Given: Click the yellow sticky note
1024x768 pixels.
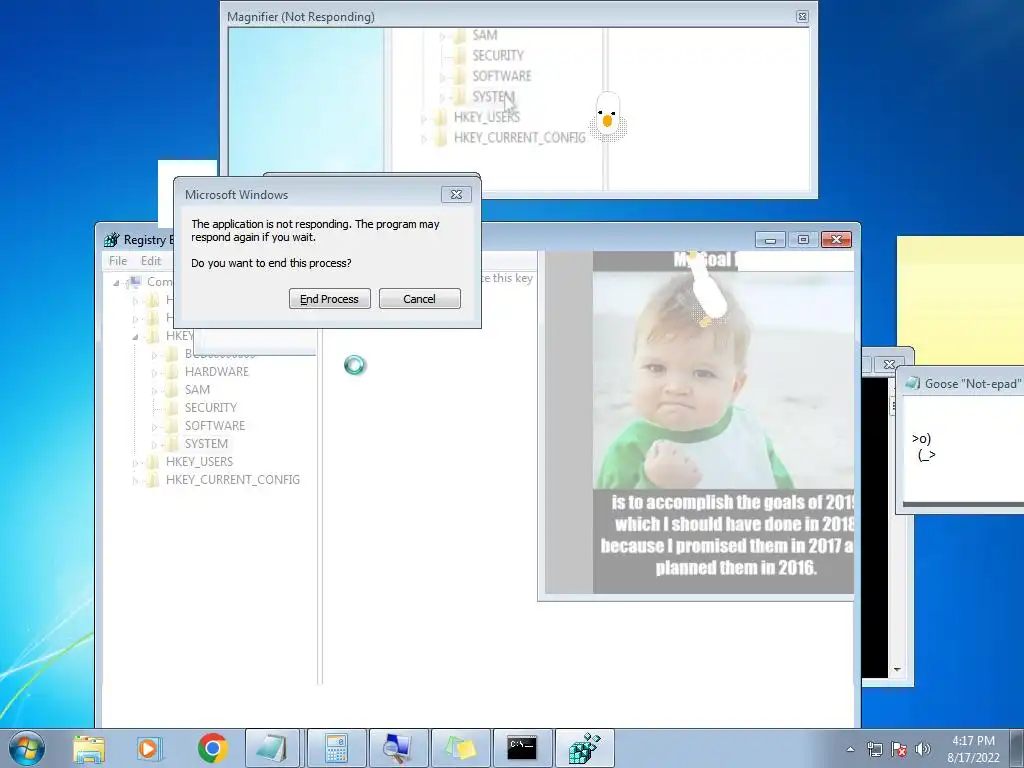Looking at the screenshot, I should click(x=960, y=299).
